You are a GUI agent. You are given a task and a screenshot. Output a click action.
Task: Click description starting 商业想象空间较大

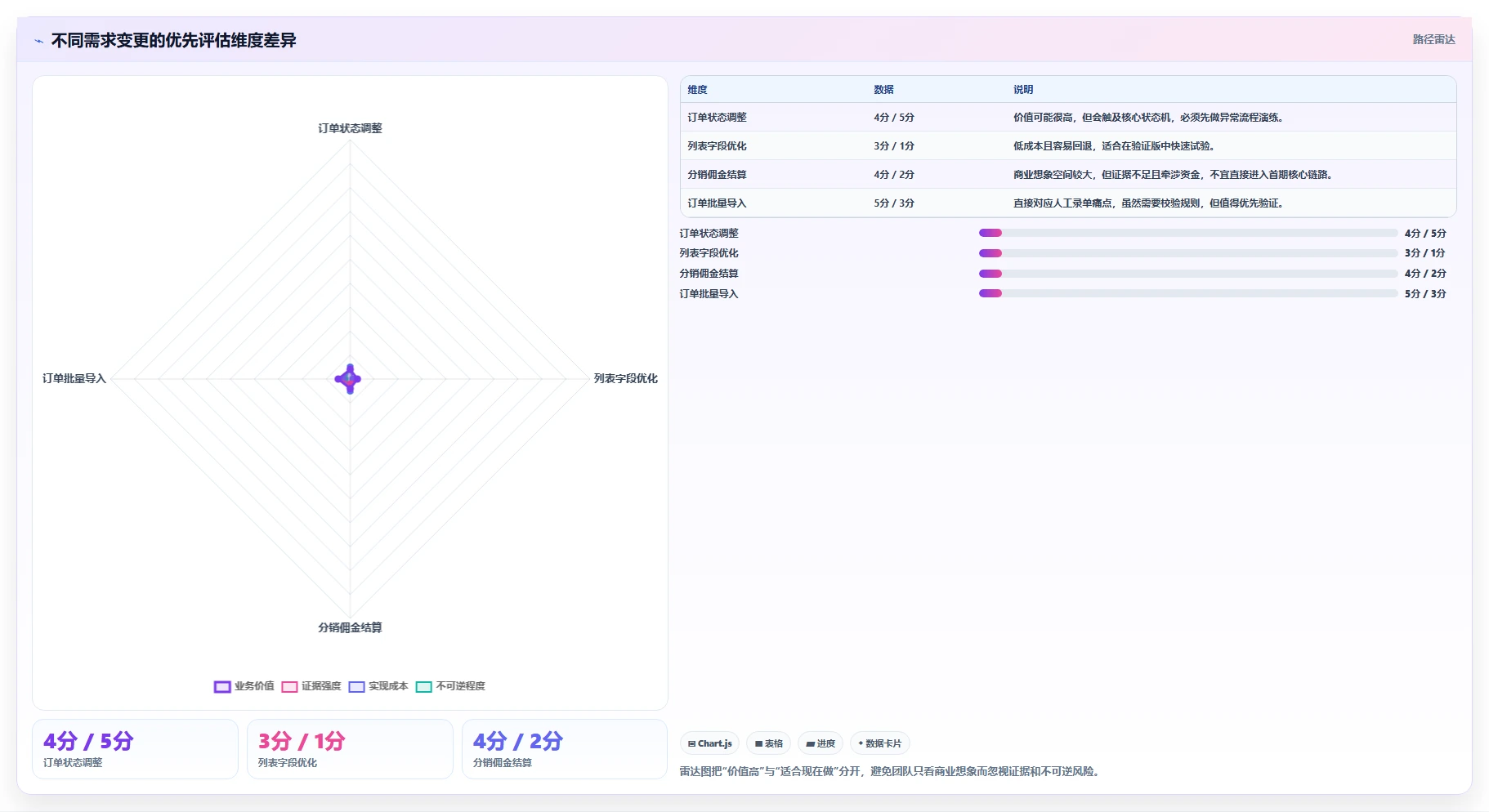tap(1174, 175)
